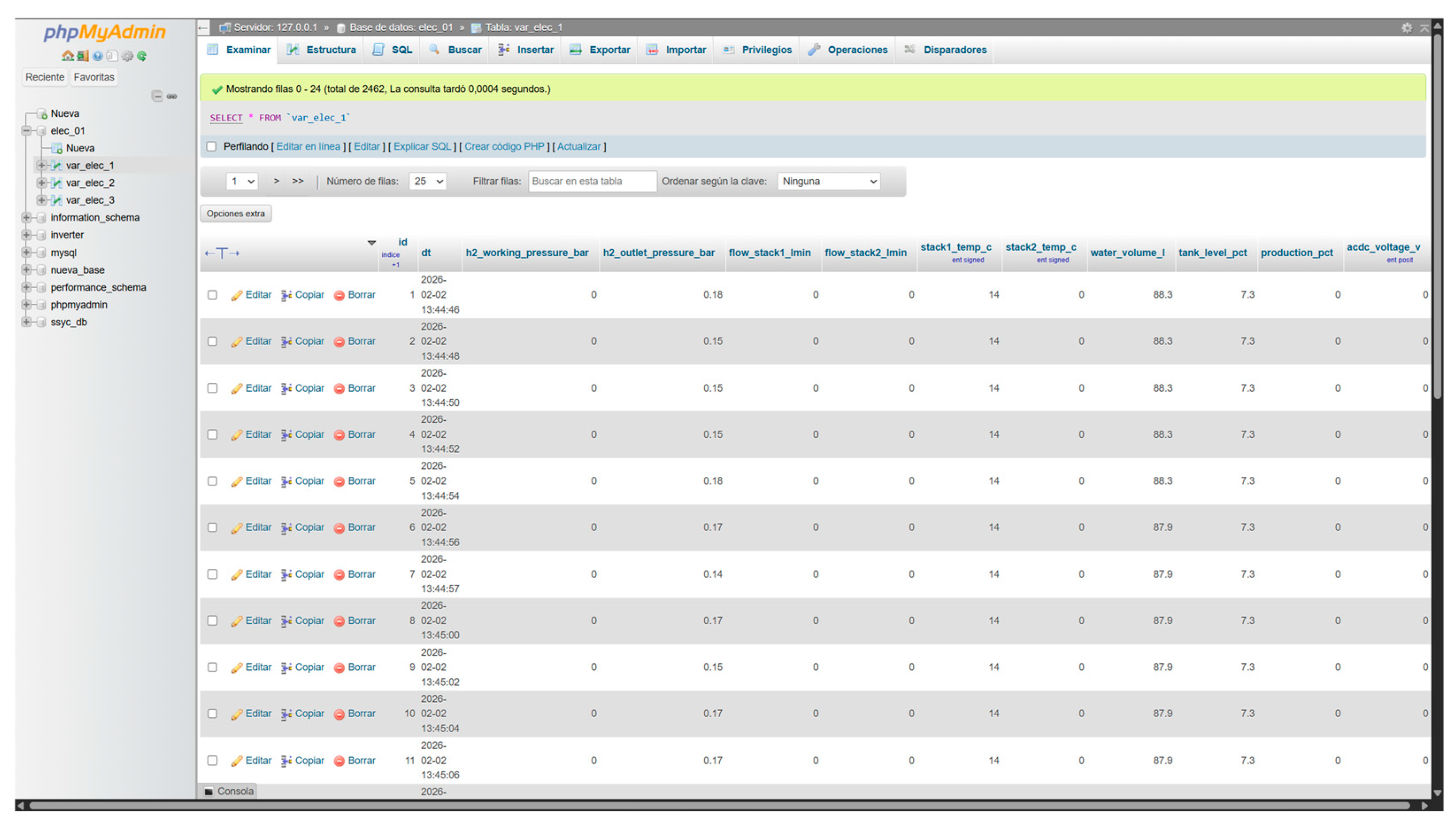Viewport: 1456px width, 826px height.
Task: Click the horizontal scrollbar at bottom
Action: click(x=719, y=806)
